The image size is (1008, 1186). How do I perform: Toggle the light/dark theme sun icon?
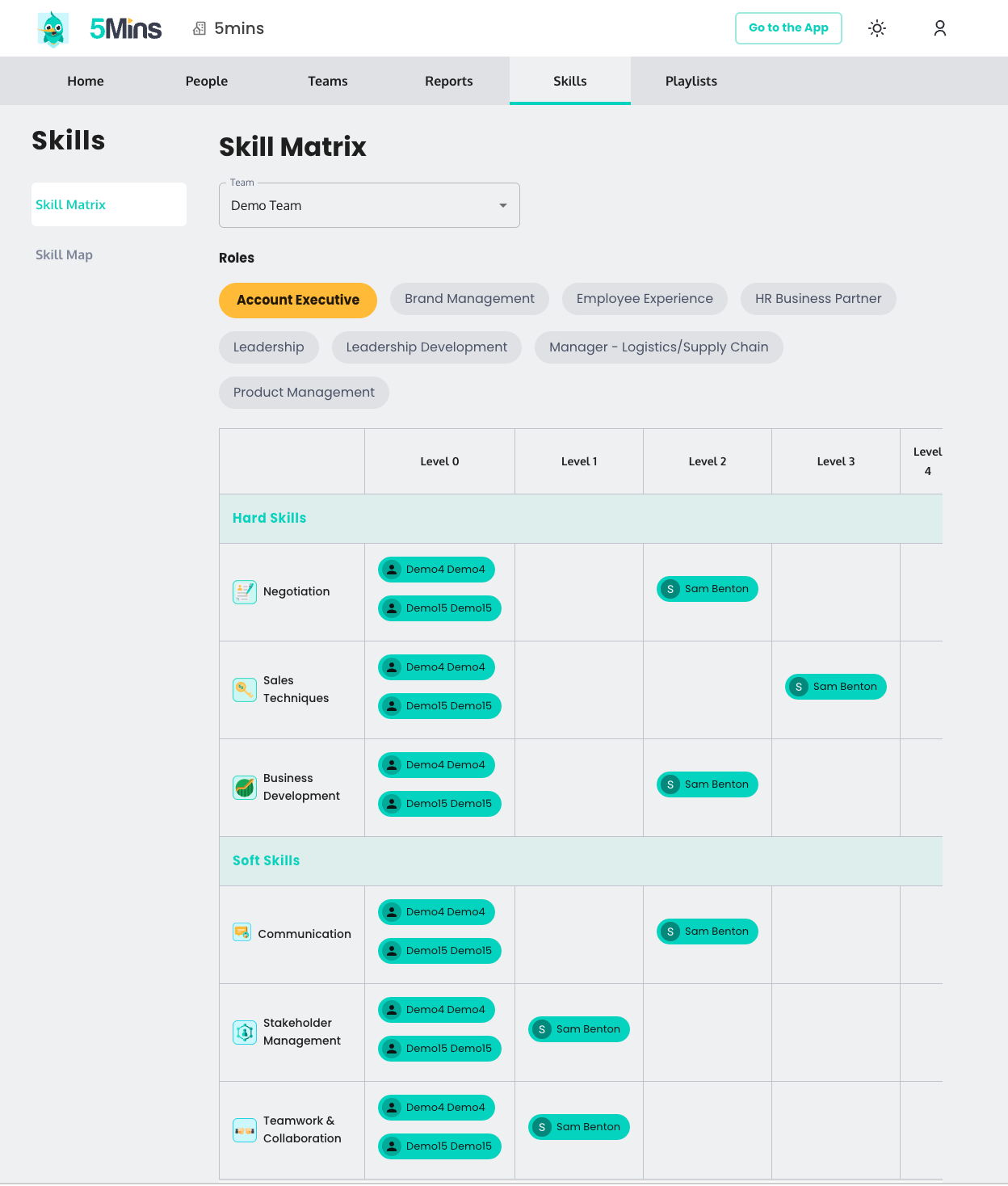click(x=877, y=28)
